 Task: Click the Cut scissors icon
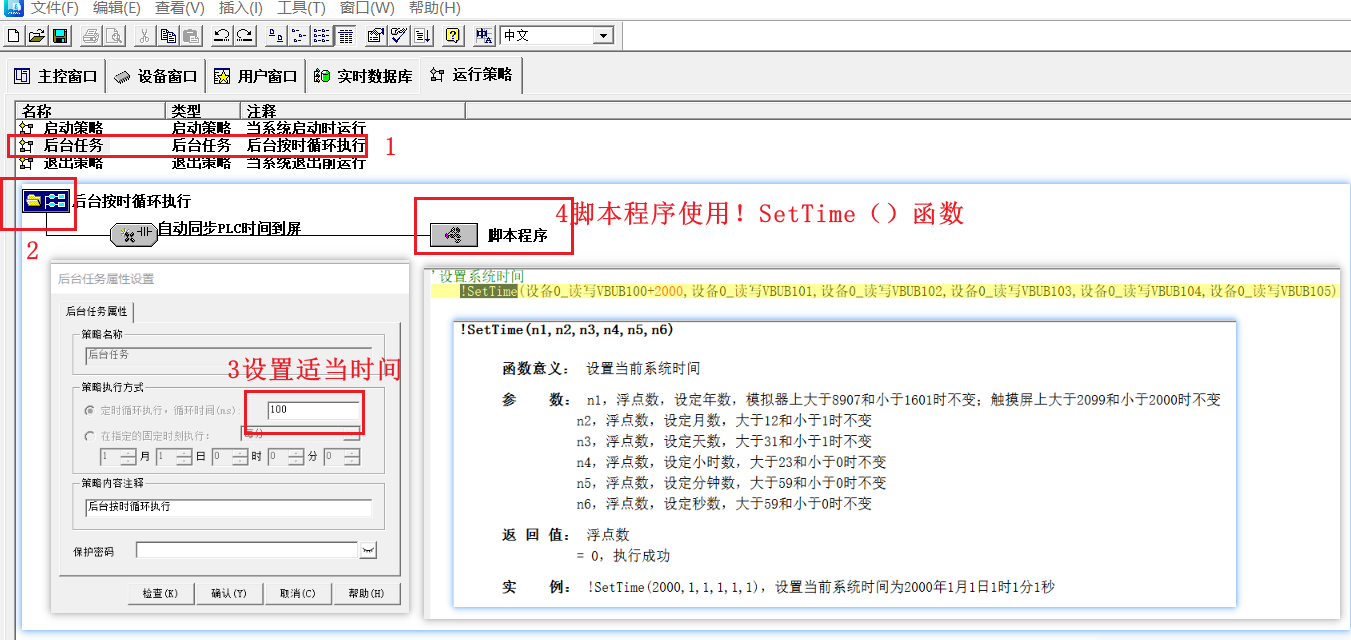pyautogui.click(x=144, y=36)
